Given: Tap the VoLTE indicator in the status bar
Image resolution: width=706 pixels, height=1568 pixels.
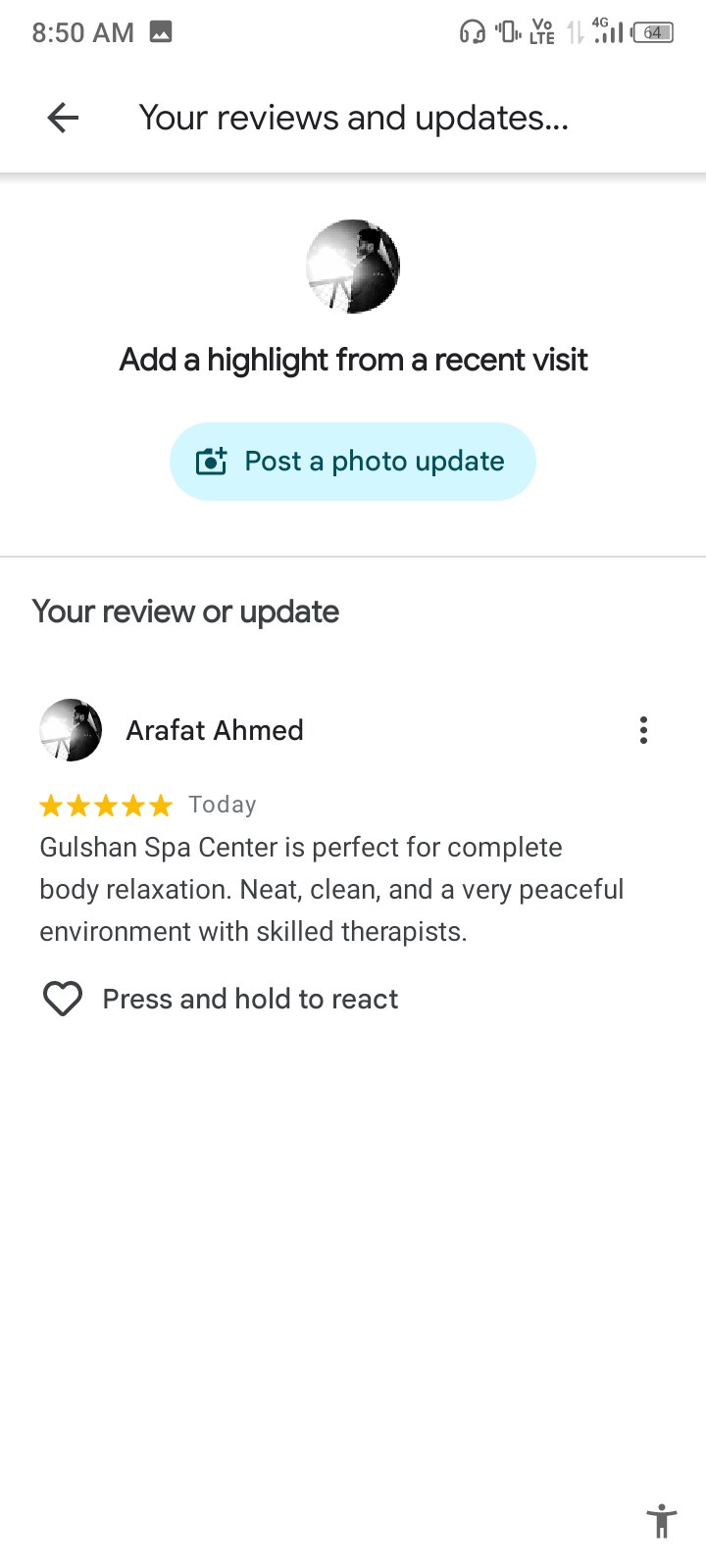Looking at the screenshot, I should click(x=542, y=32).
